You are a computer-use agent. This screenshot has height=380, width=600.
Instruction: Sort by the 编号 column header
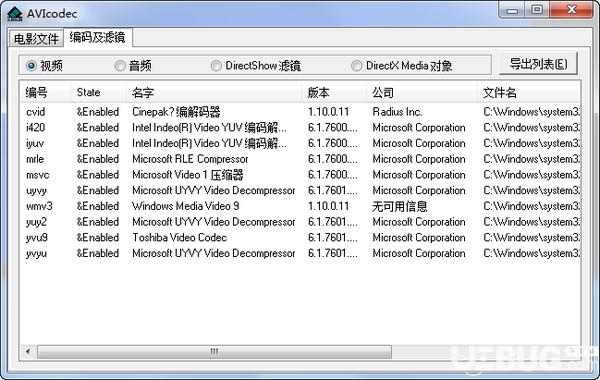[x=46, y=92]
